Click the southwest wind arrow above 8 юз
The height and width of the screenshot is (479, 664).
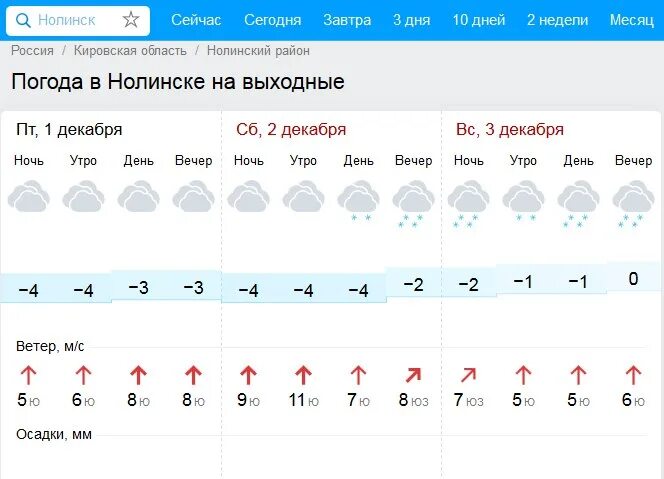(413, 375)
